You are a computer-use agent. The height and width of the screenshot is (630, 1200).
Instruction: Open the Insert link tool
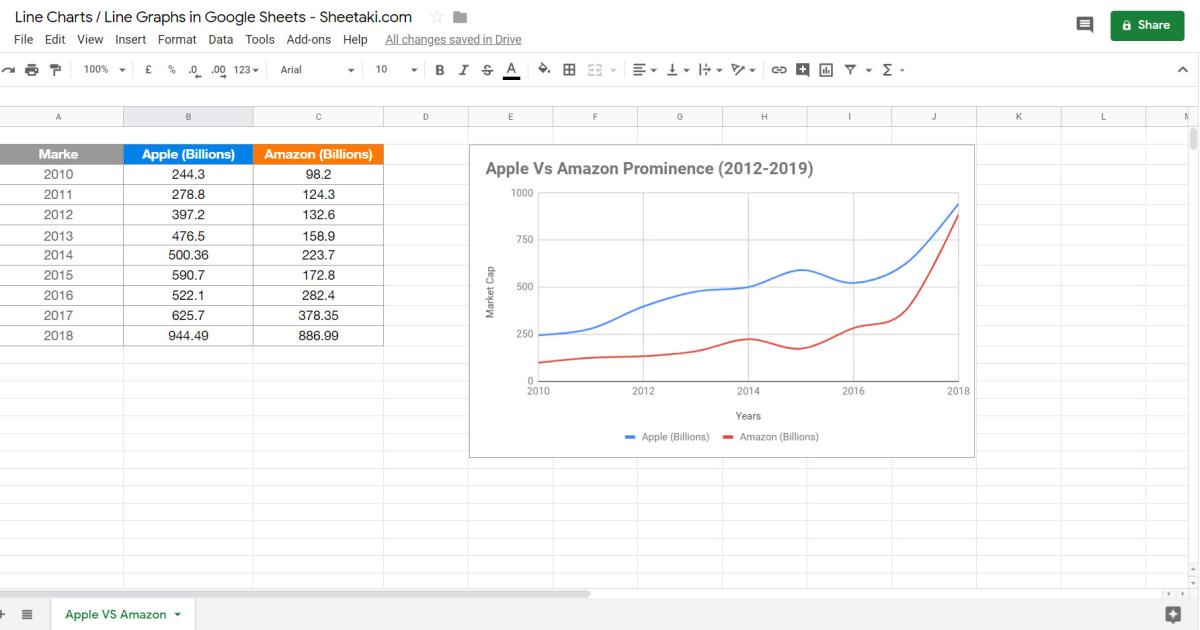point(780,70)
